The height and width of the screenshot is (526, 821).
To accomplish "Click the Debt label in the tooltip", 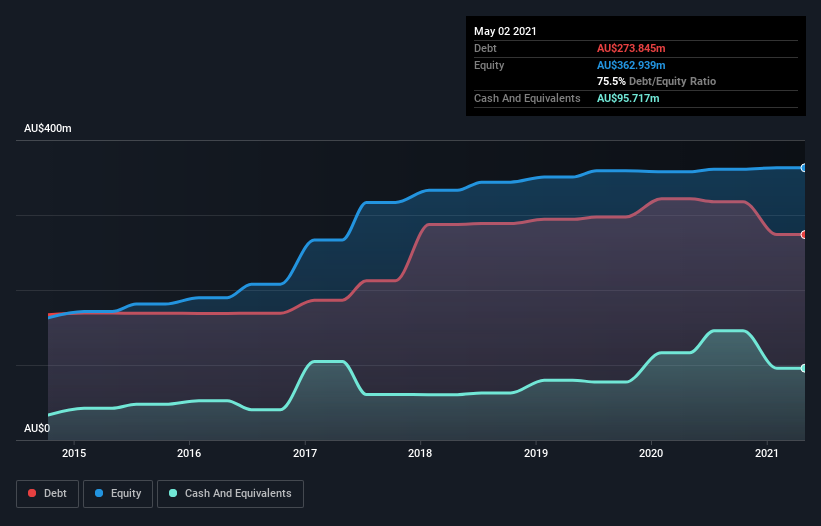I will [485, 48].
